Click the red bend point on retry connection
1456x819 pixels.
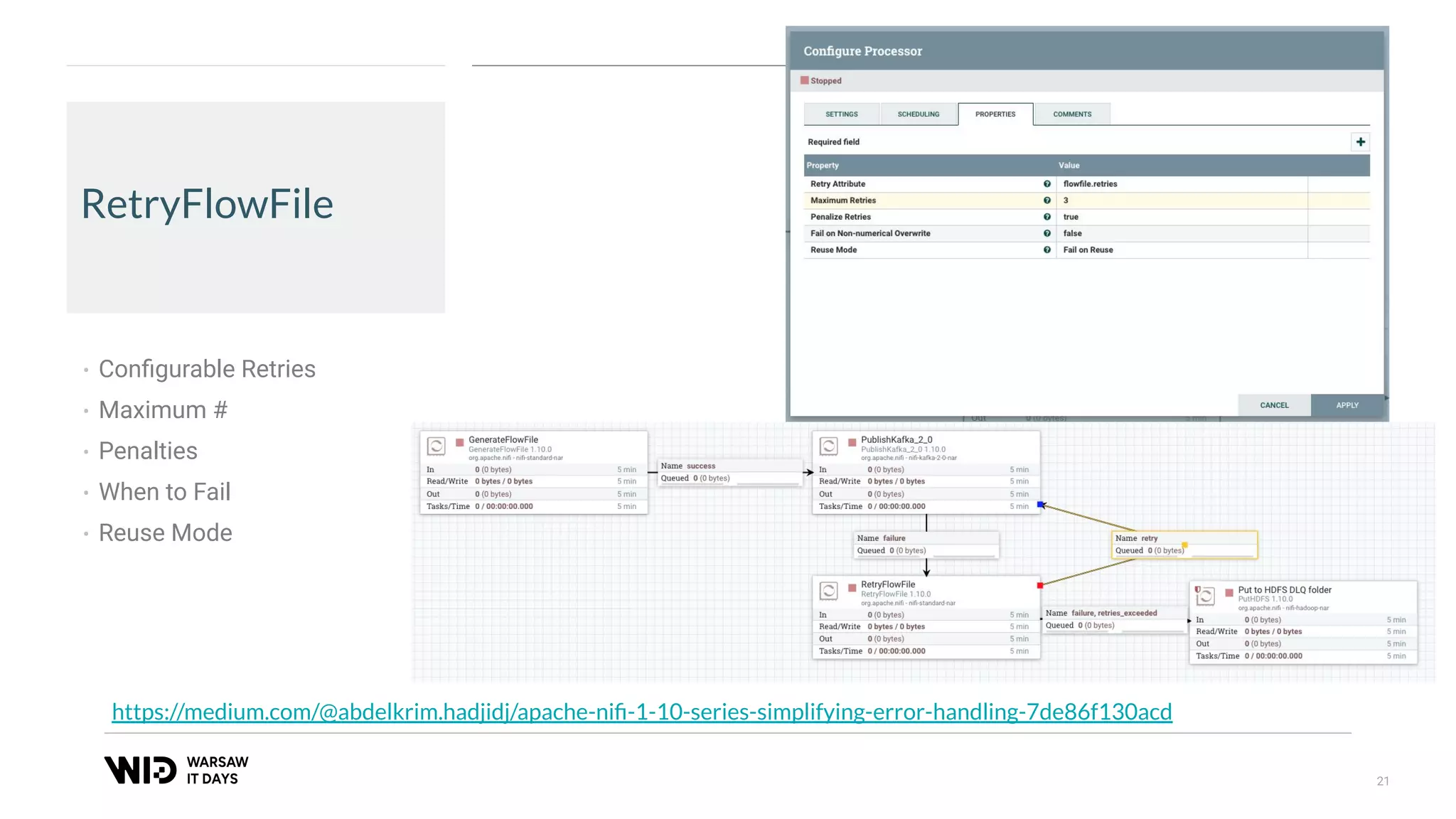[x=1039, y=586]
